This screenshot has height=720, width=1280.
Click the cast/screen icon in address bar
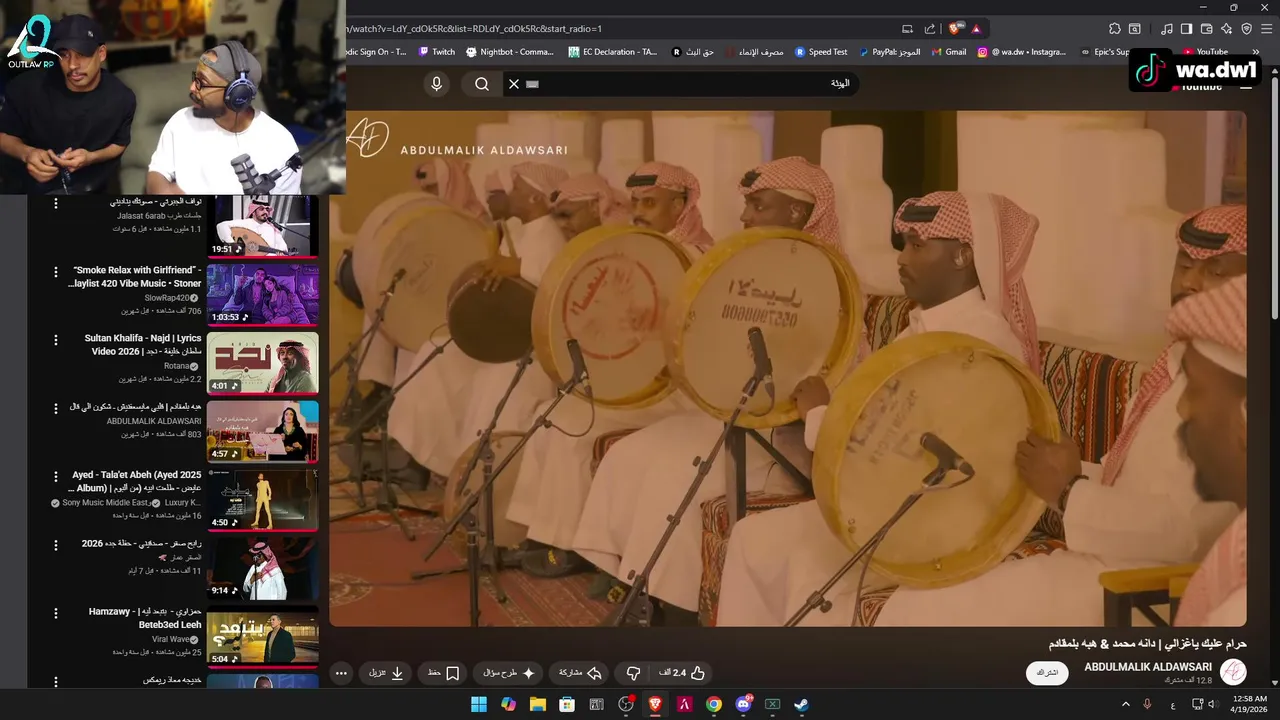click(907, 29)
